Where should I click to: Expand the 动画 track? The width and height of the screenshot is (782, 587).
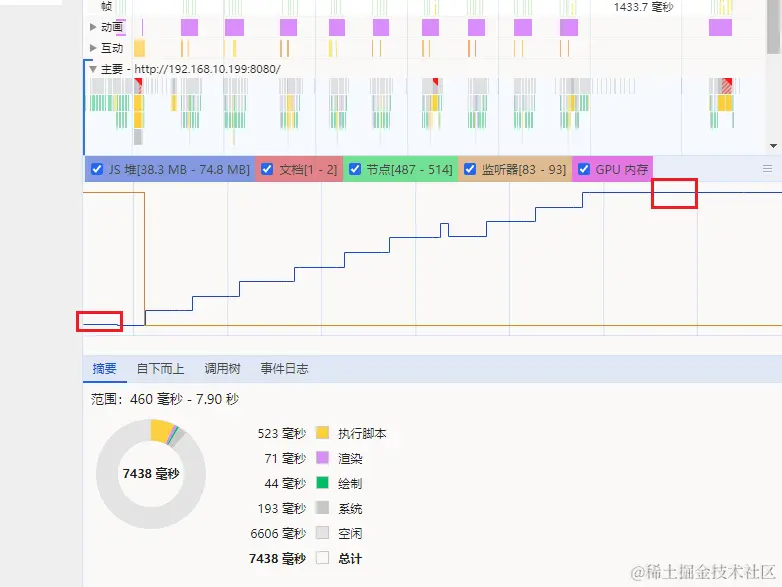93,27
